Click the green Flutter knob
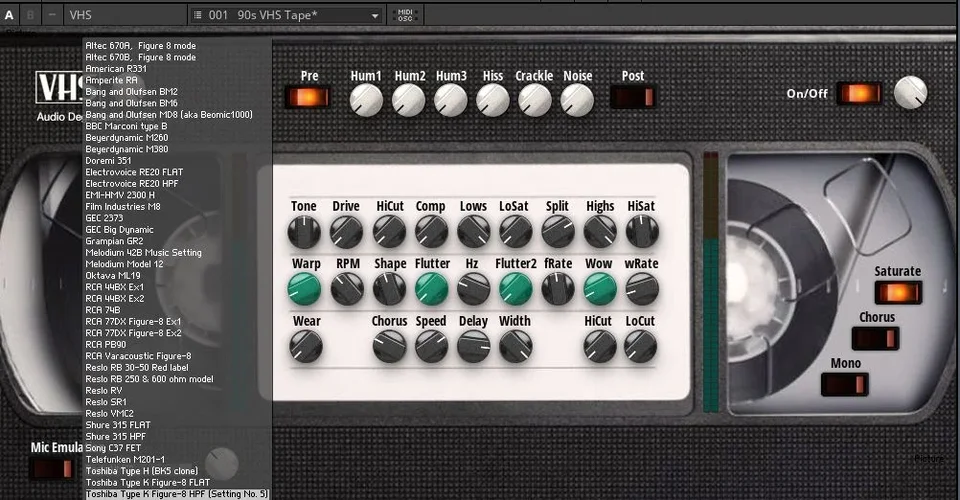Screen dimensions: 960x500 coord(432,289)
